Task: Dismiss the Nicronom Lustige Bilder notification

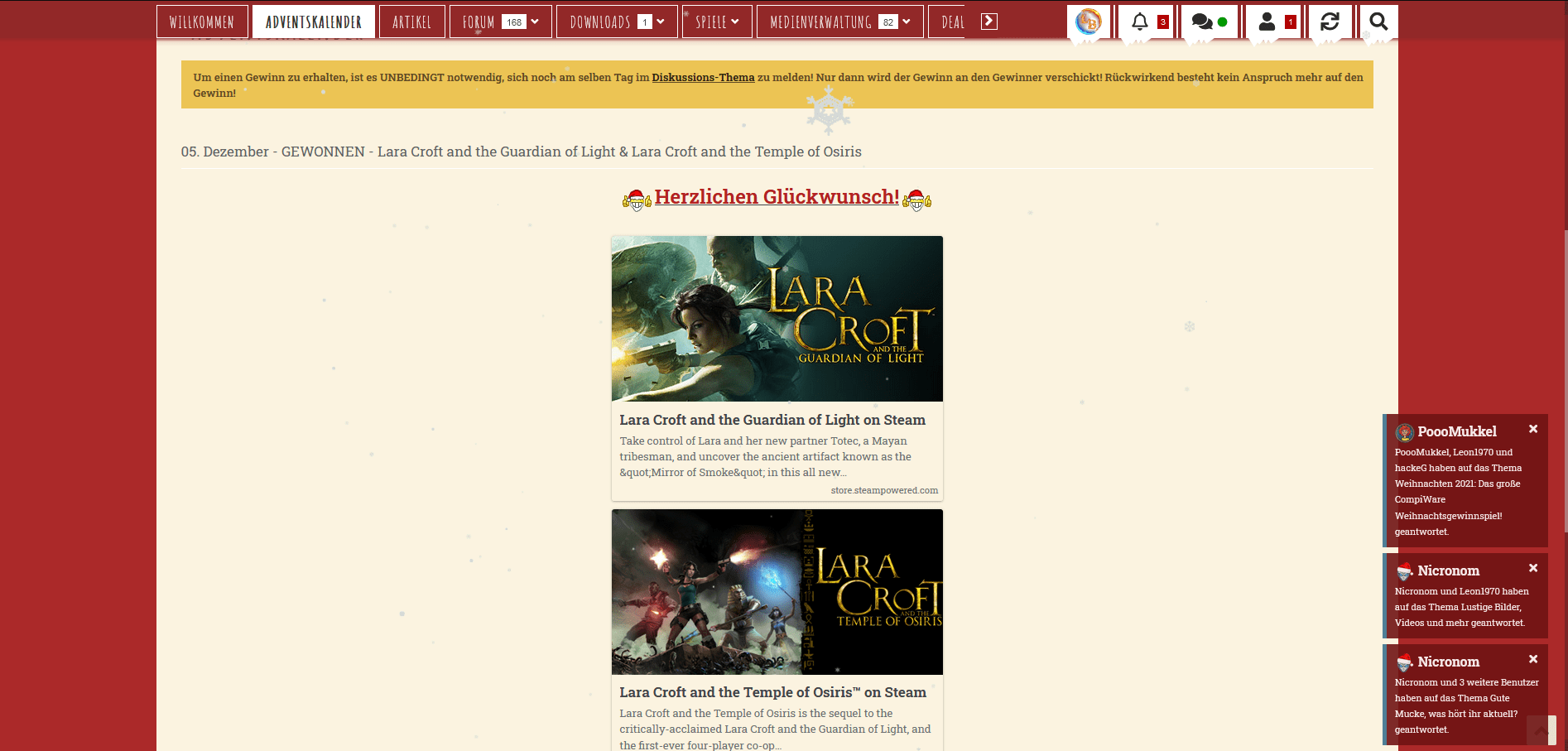Action: [x=1533, y=568]
